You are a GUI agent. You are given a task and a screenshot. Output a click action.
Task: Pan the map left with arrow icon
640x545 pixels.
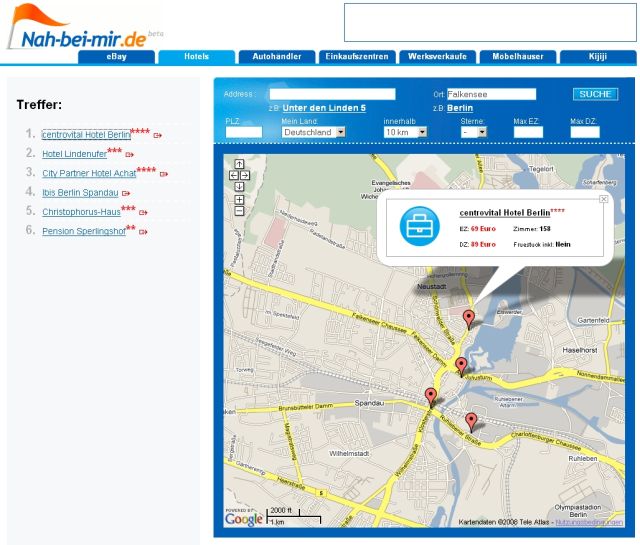click(x=234, y=175)
